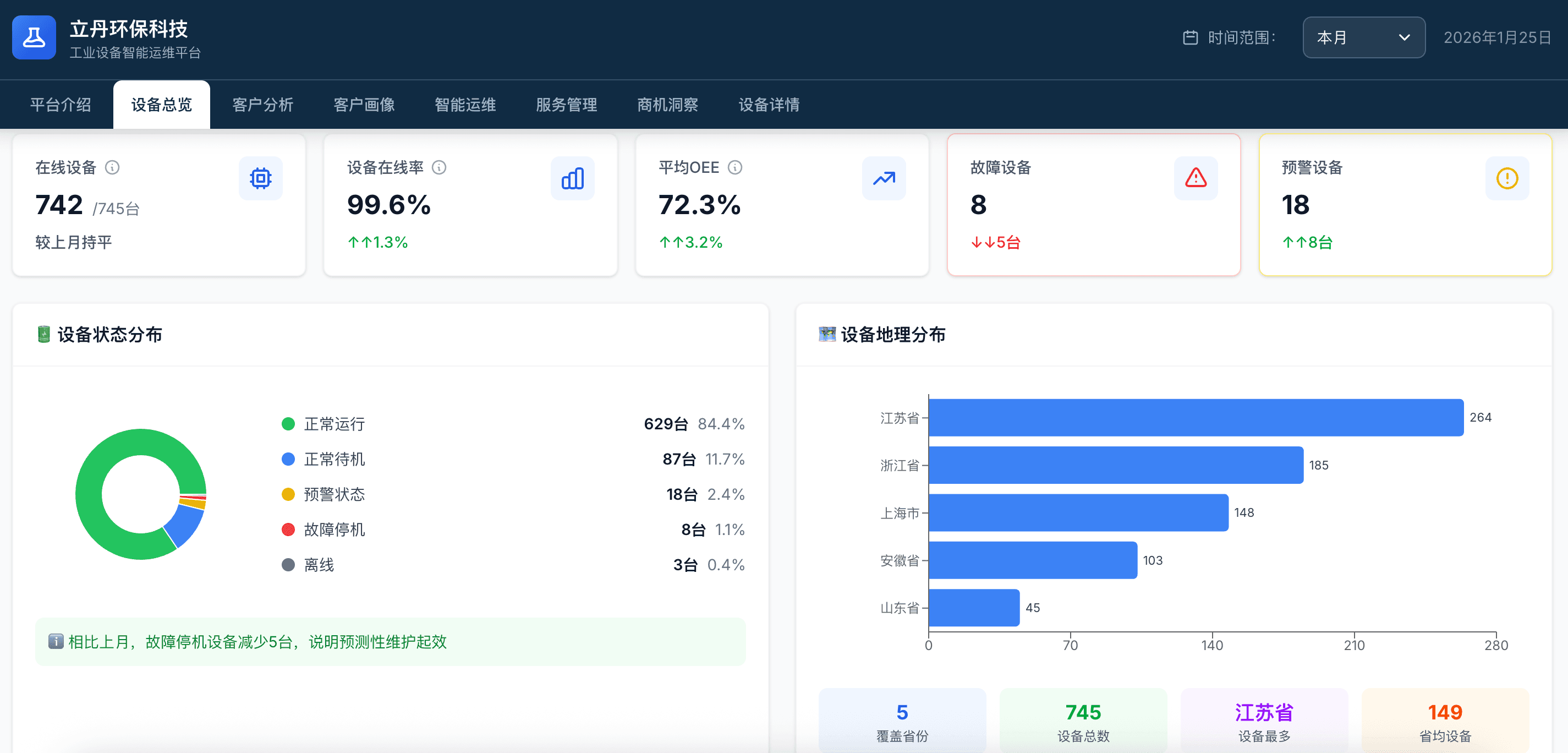Click the info icon beside 在线设备 label
This screenshot has height=753, width=1568.
coord(113,168)
